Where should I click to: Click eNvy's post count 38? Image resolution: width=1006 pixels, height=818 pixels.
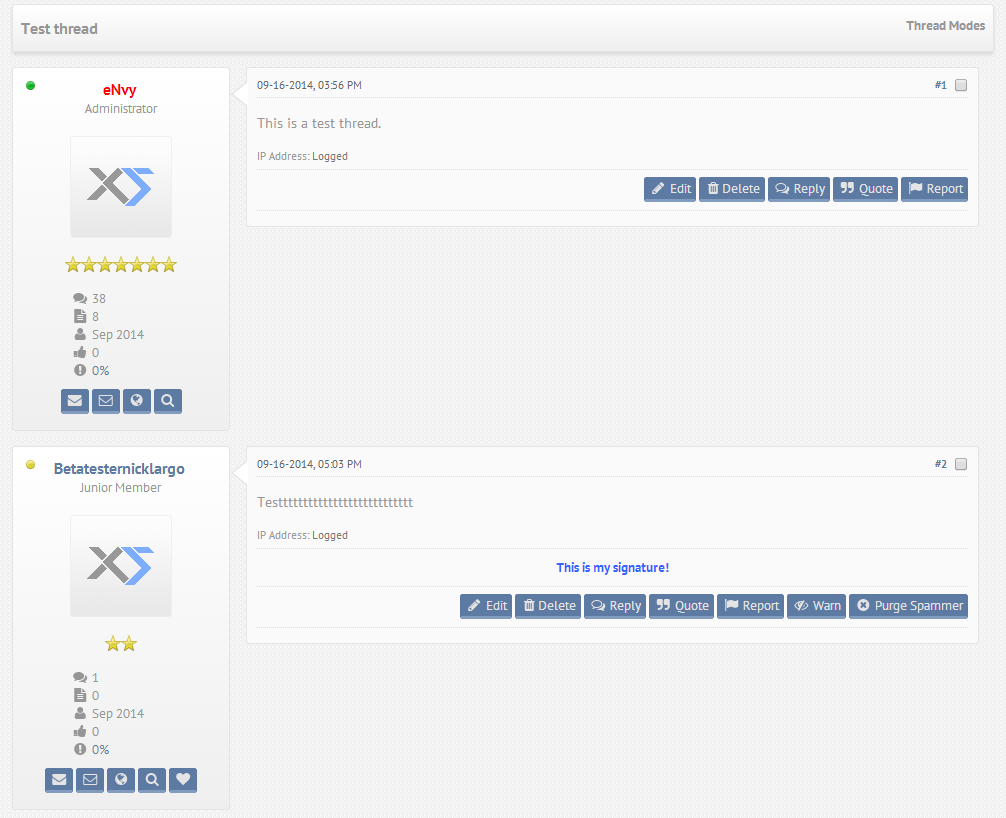click(99, 299)
